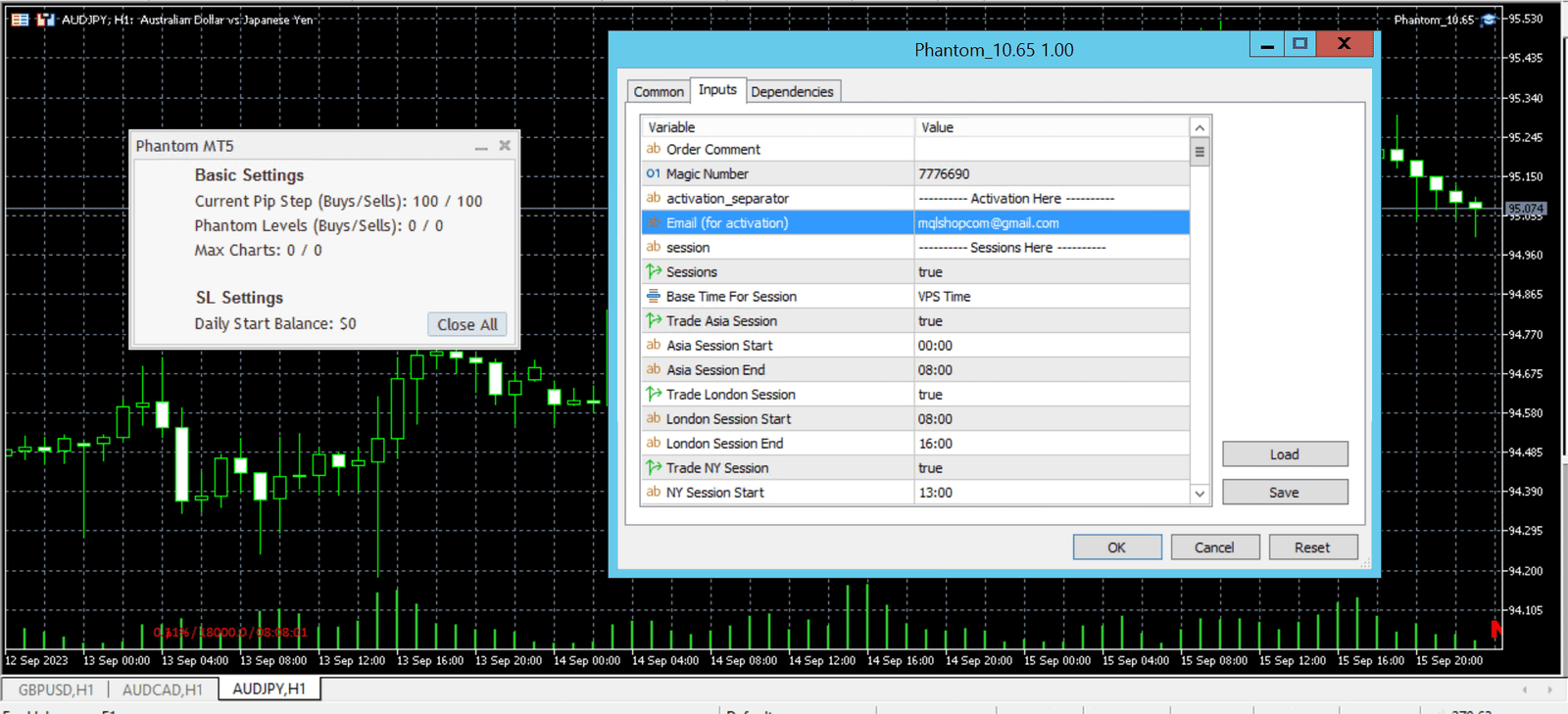
Task: Click the Trade Asia Session boolean icon
Action: 654,321
